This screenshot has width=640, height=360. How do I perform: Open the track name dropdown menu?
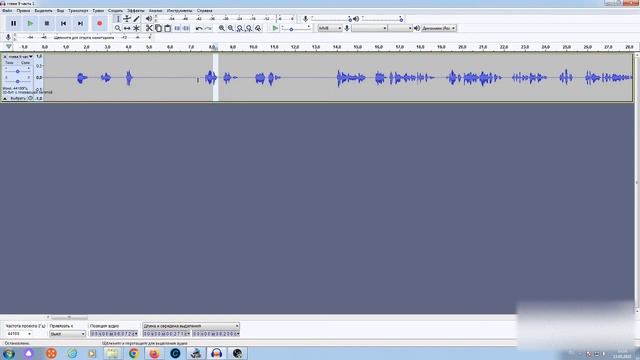[x=20, y=57]
